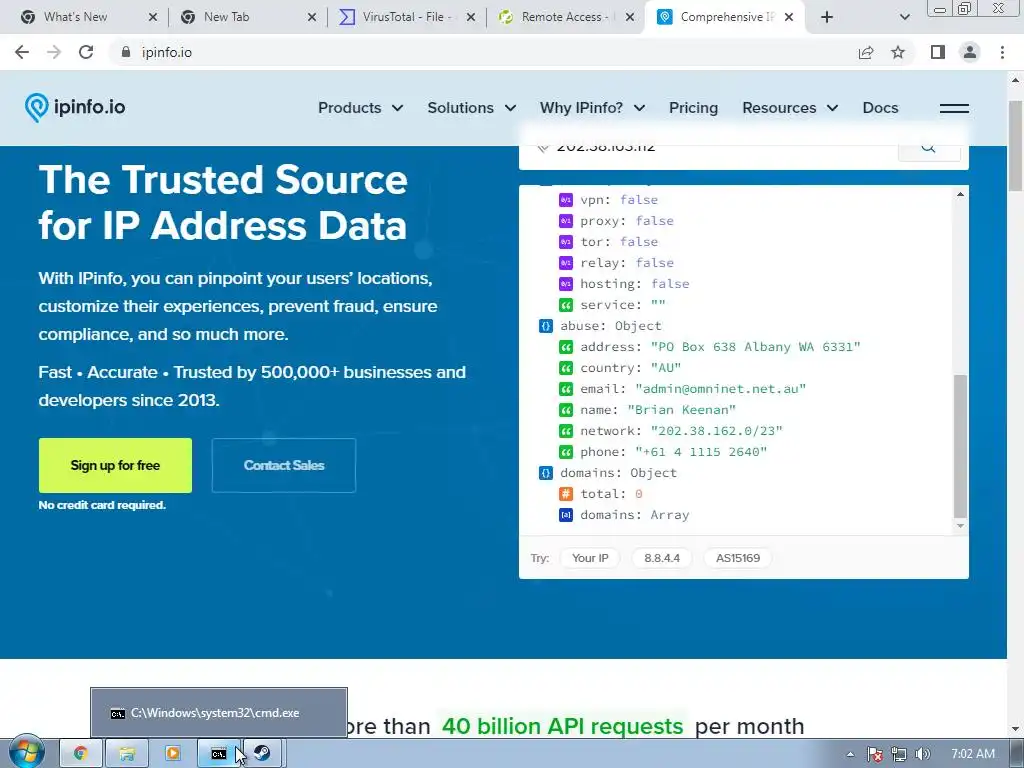1024x768 pixels.
Task: Click the IP address search field
Action: tap(709, 149)
